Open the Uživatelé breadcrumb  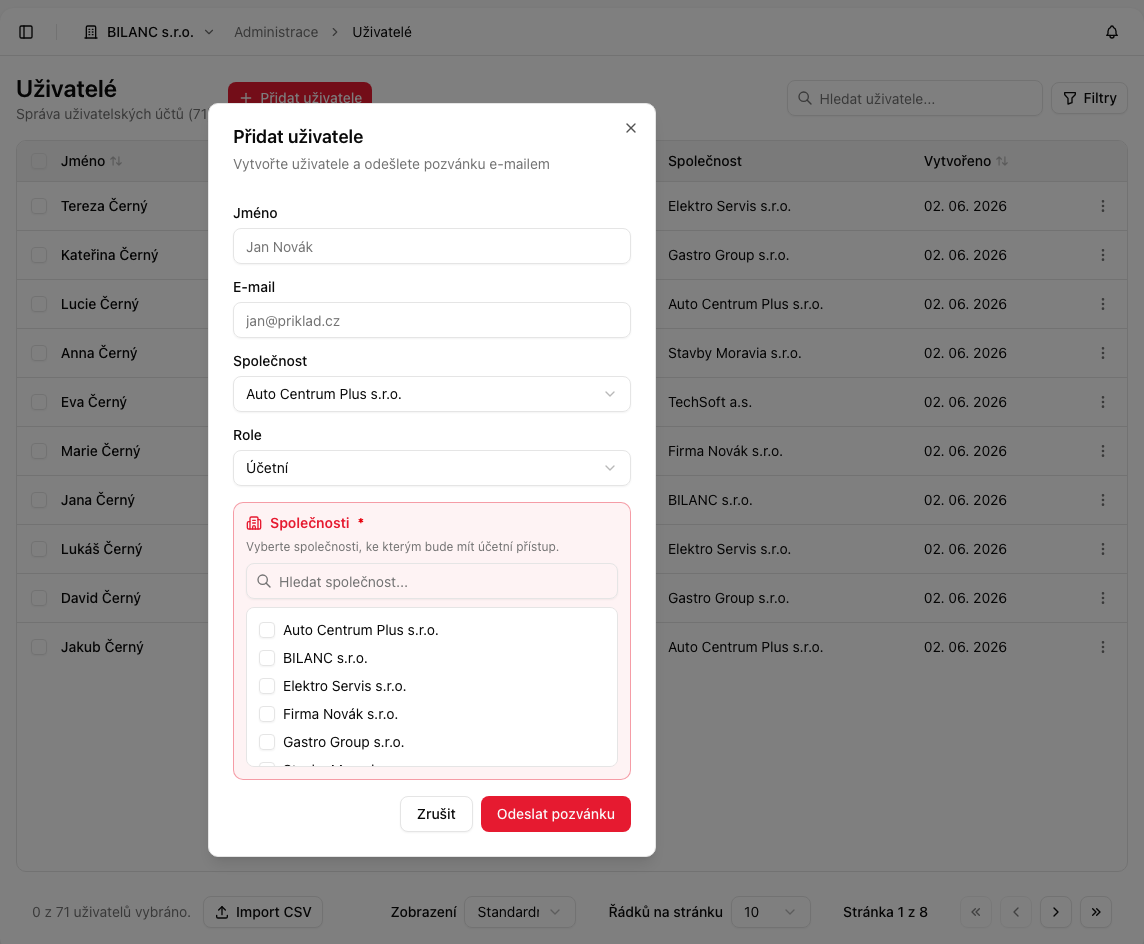[382, 32]
